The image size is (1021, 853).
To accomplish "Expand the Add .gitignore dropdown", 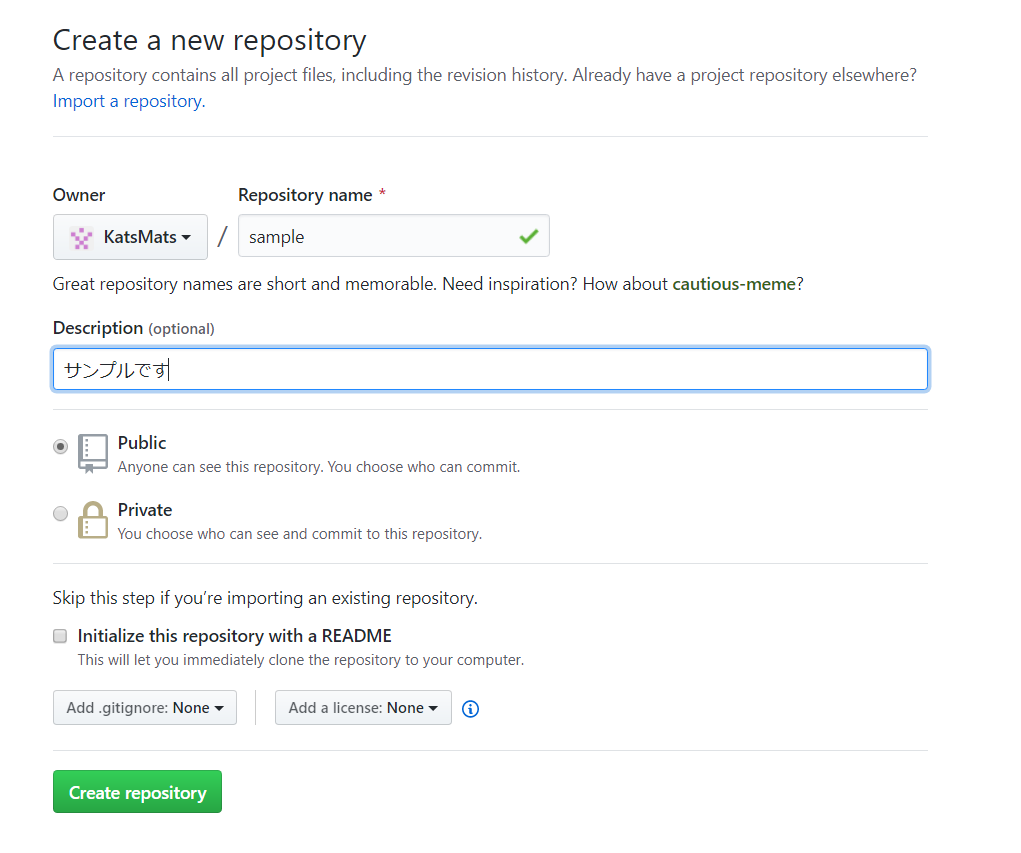I will point(145,708).
